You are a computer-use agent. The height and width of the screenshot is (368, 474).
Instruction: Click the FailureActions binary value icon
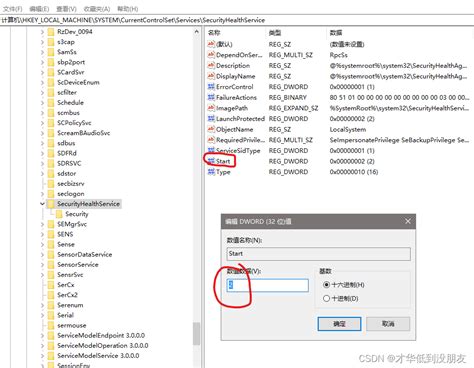tap(211, 97)
